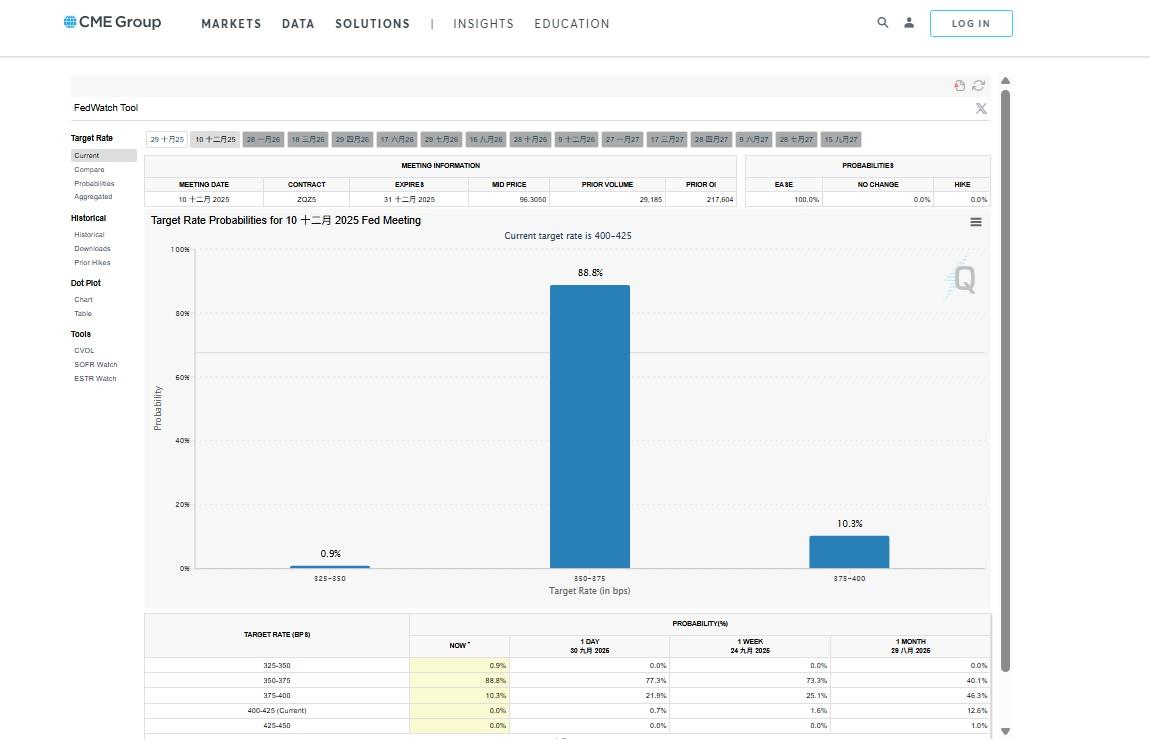Click the refresh icon above FedWatch Tool
Screen dimensions: 1150x740
[978, 86]
